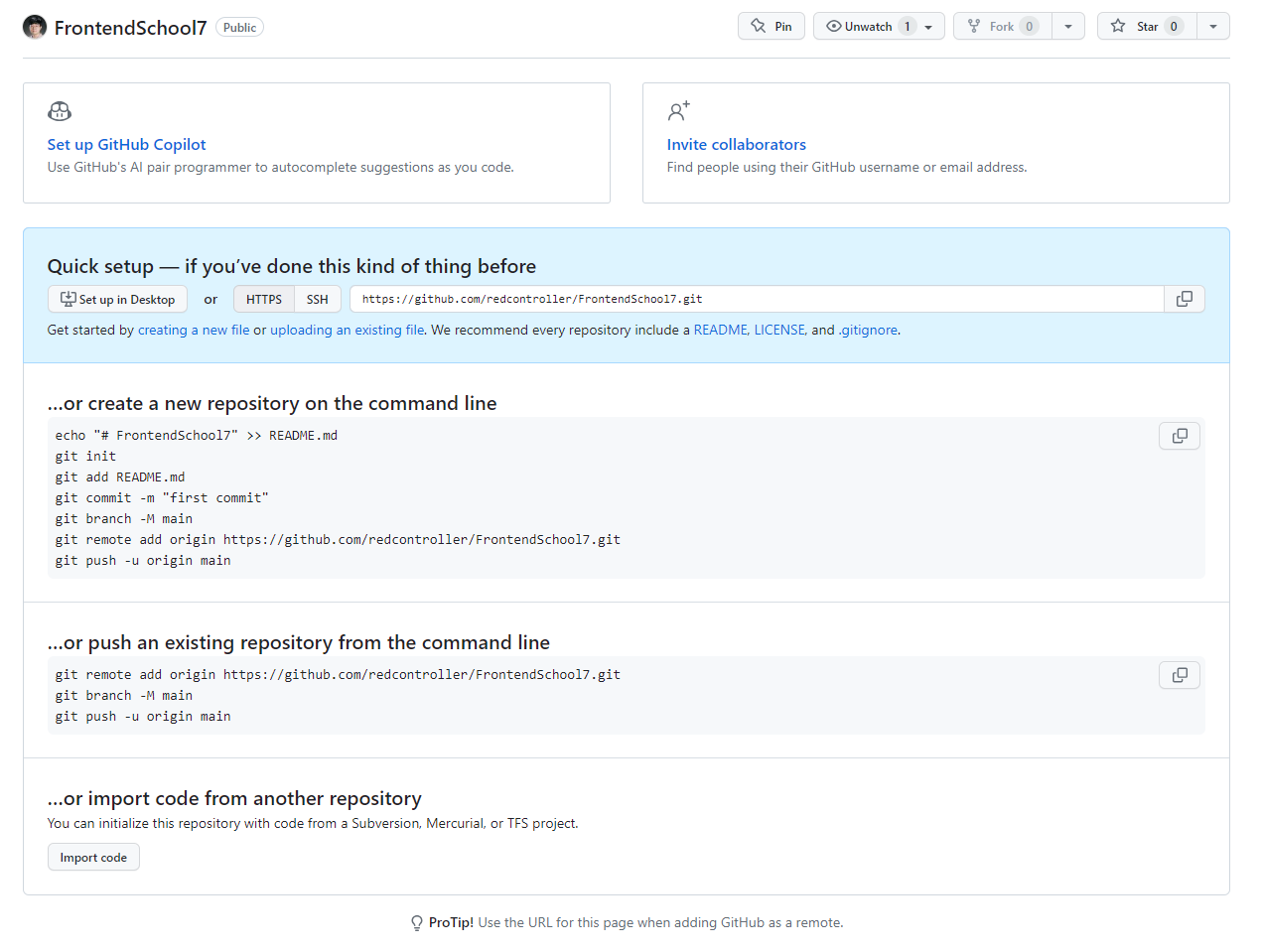Click the 'git add README.md' command line
The width and height of the screenshot is (1262, 952).
click(120, 477)
